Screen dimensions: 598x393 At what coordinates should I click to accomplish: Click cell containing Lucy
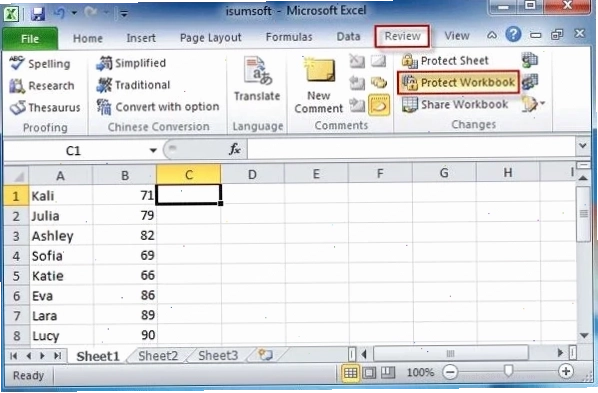(61, 336)
